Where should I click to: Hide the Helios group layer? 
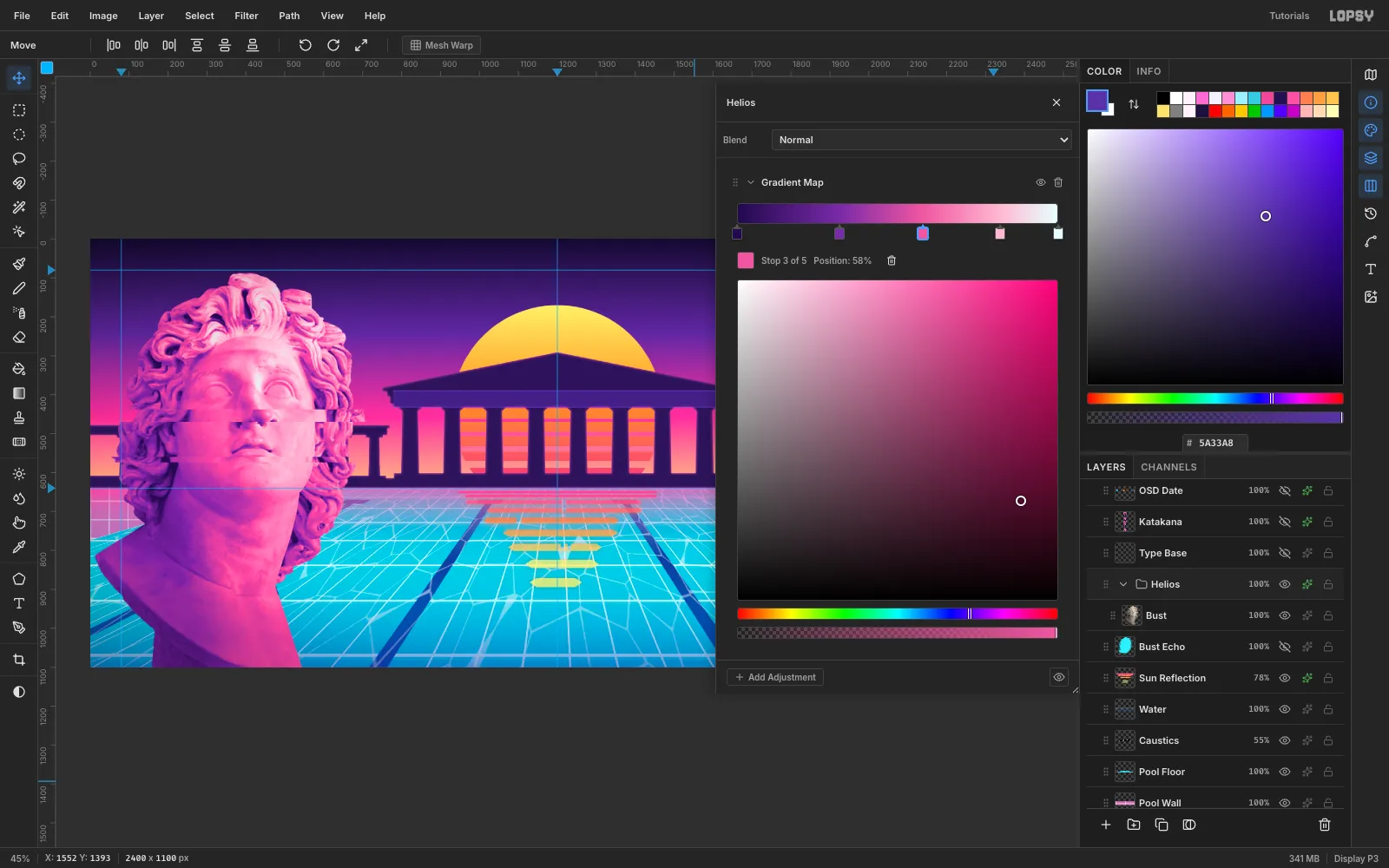pyautogui.click(x=1285, y=584)
